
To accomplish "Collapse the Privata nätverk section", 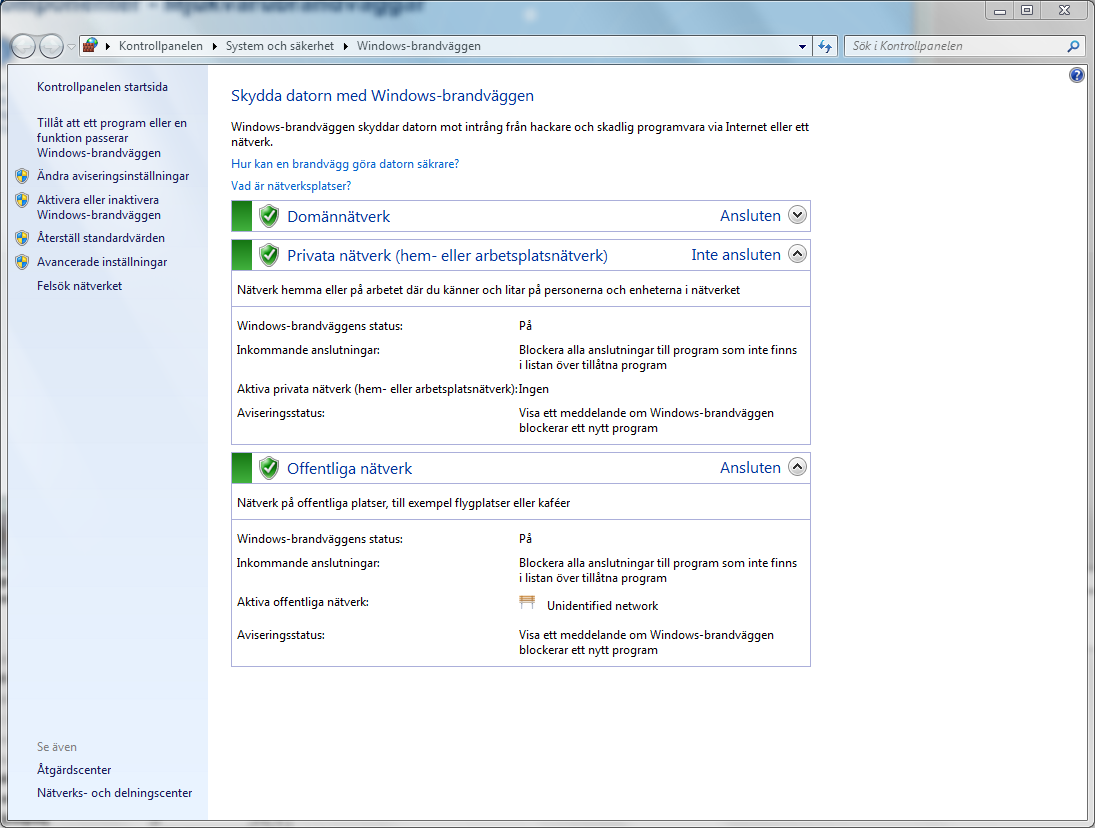I will 797,255.
